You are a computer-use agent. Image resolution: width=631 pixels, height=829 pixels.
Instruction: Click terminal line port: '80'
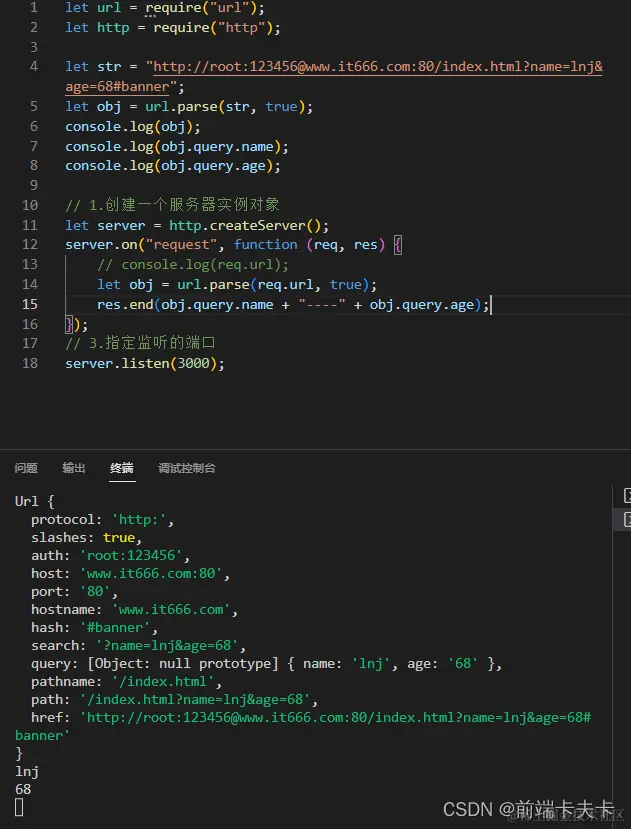tap(75, 592)
